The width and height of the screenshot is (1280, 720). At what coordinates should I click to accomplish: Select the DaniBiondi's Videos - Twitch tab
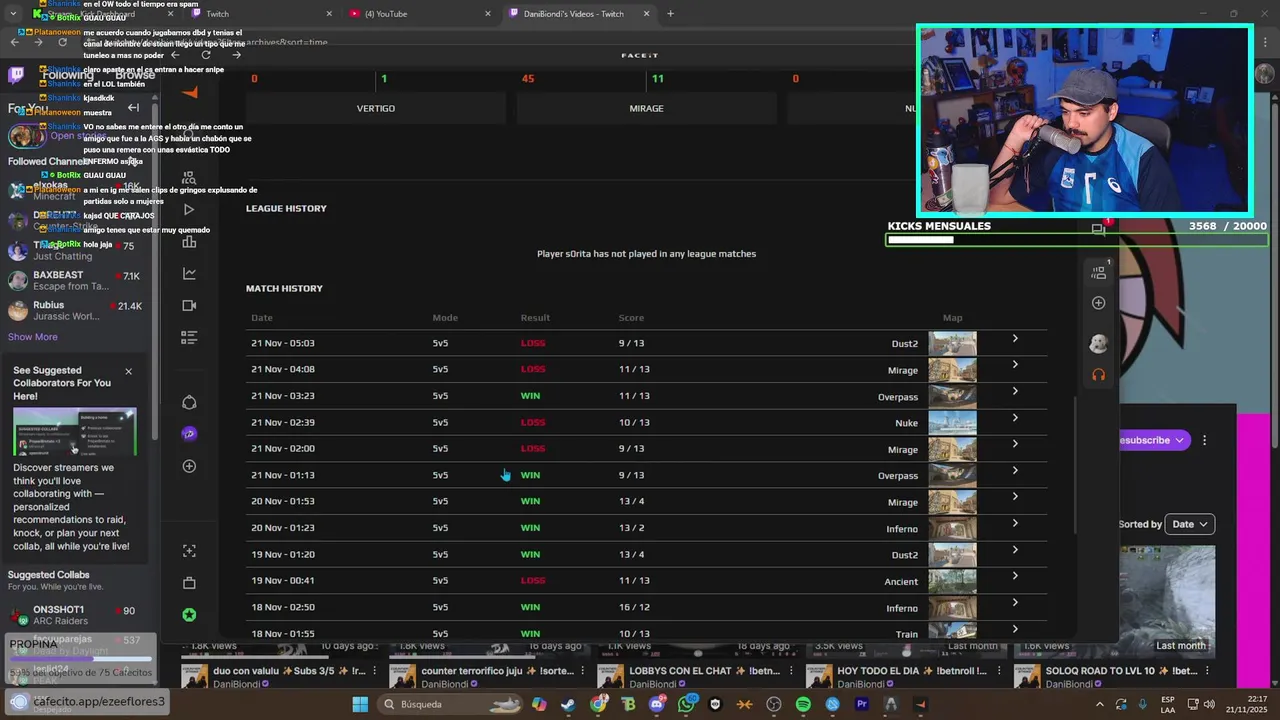tap(580, 14)
